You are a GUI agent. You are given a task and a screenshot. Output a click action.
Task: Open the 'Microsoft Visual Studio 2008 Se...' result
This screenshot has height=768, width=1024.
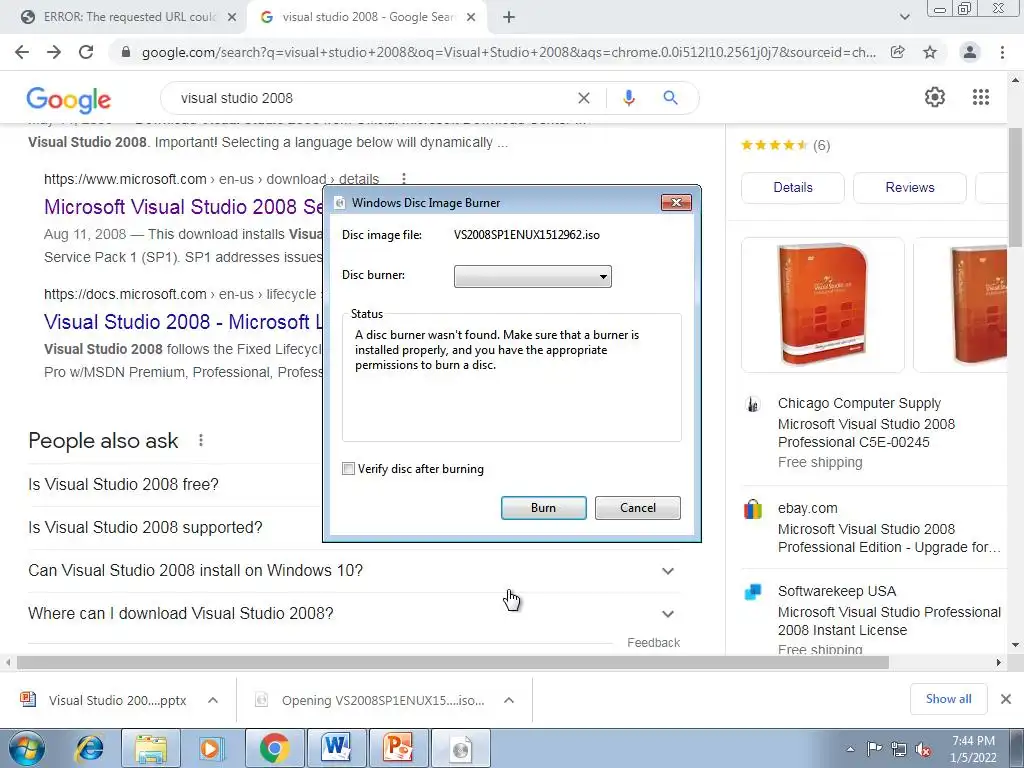[184, 207]
